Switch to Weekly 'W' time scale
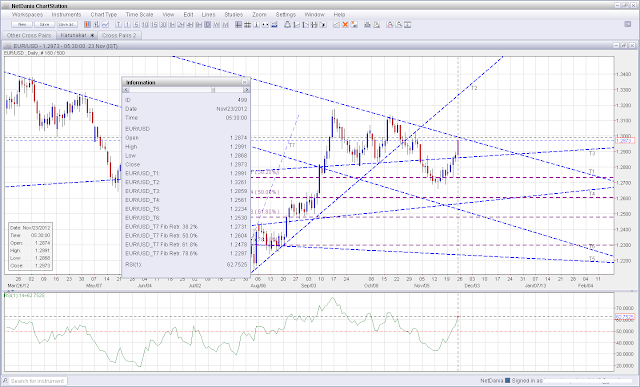The width and height of the screenshot is (640, 387). [x=216, y=24]
